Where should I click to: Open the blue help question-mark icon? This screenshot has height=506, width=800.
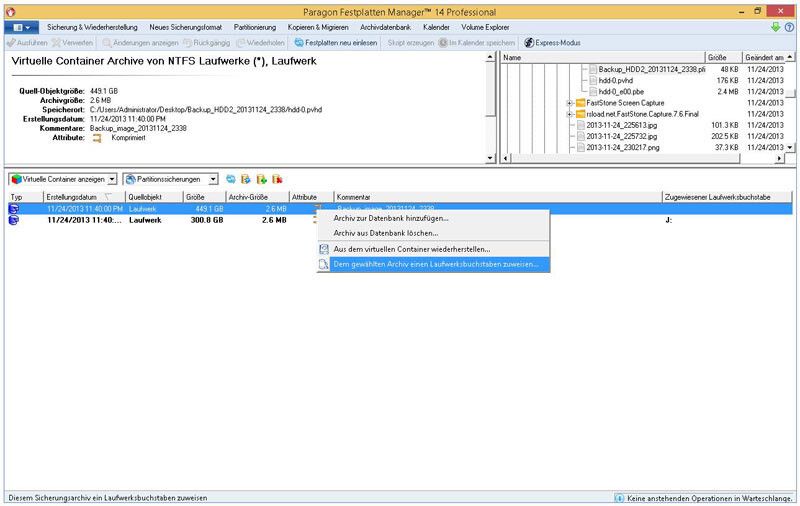pos(789,27)
